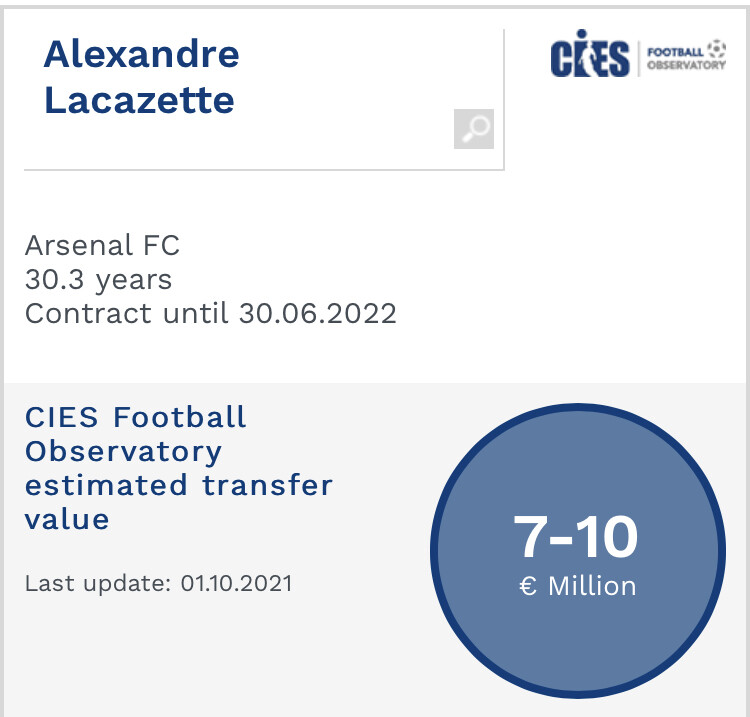
Task: Click the Last update: 01.10.2021 text
Action: [x=158, y=583]
